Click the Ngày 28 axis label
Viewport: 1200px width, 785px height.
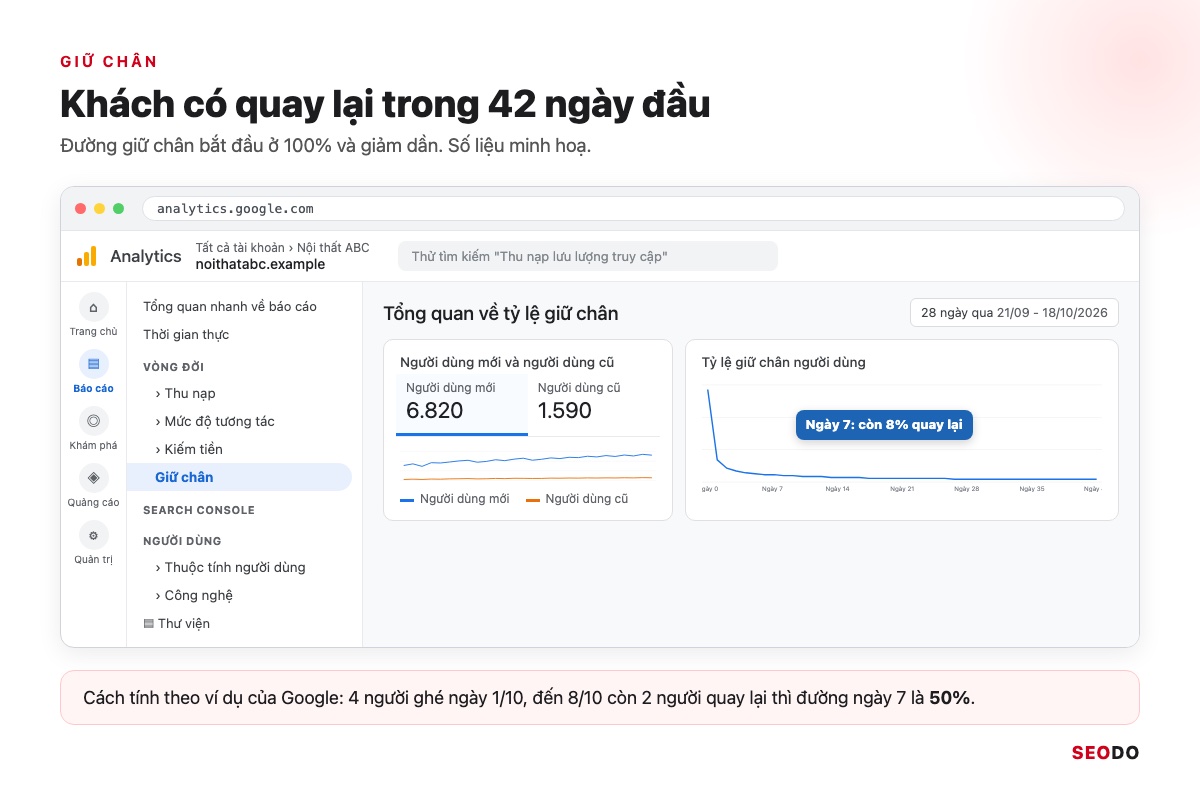point(967,489)
